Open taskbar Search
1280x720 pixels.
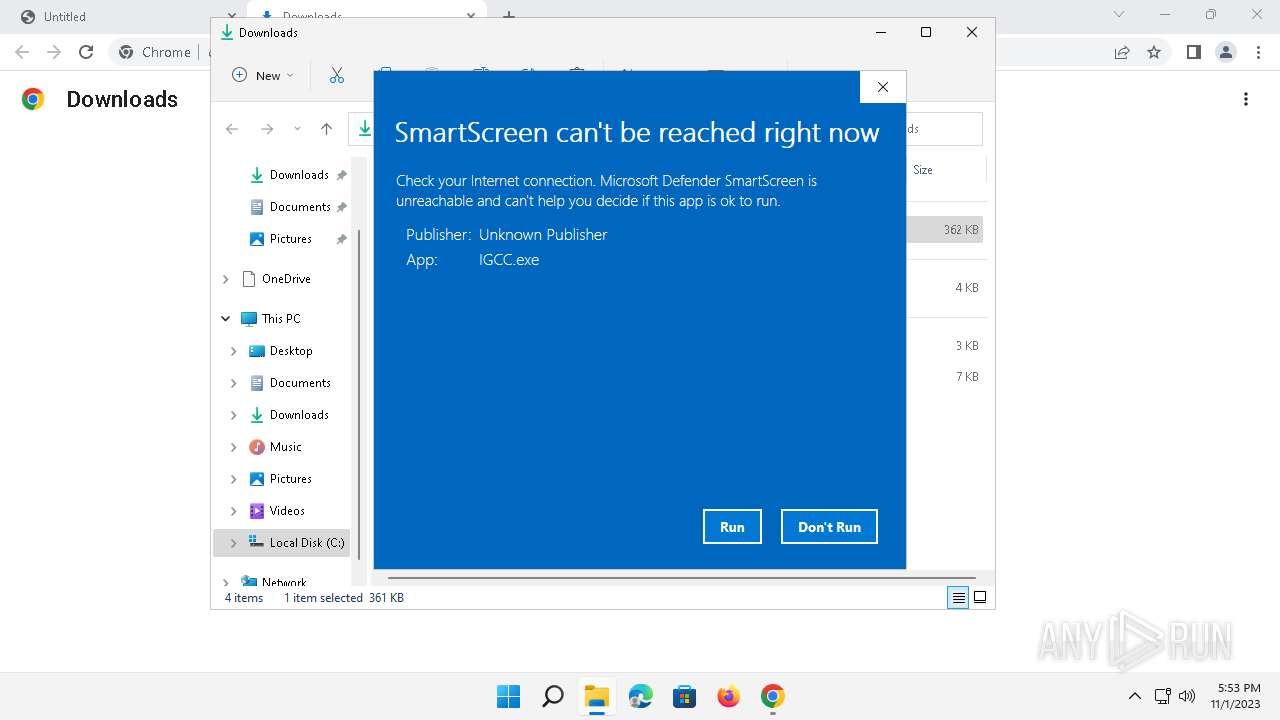point(552,696)
